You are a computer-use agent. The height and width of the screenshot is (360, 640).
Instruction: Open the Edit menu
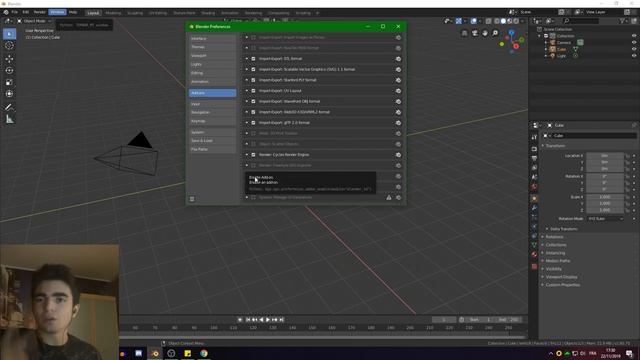[26, 12]
